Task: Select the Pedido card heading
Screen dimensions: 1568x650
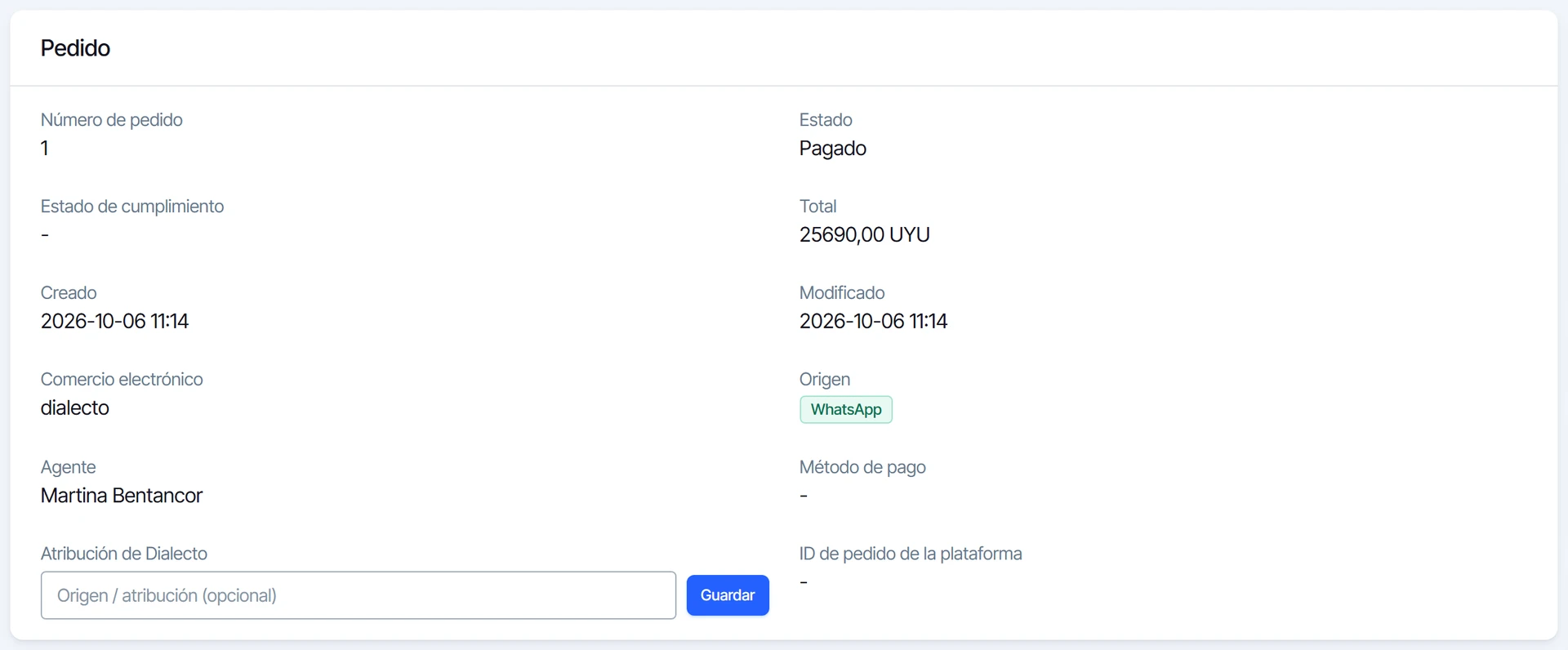Action: [x=75, y=48]
